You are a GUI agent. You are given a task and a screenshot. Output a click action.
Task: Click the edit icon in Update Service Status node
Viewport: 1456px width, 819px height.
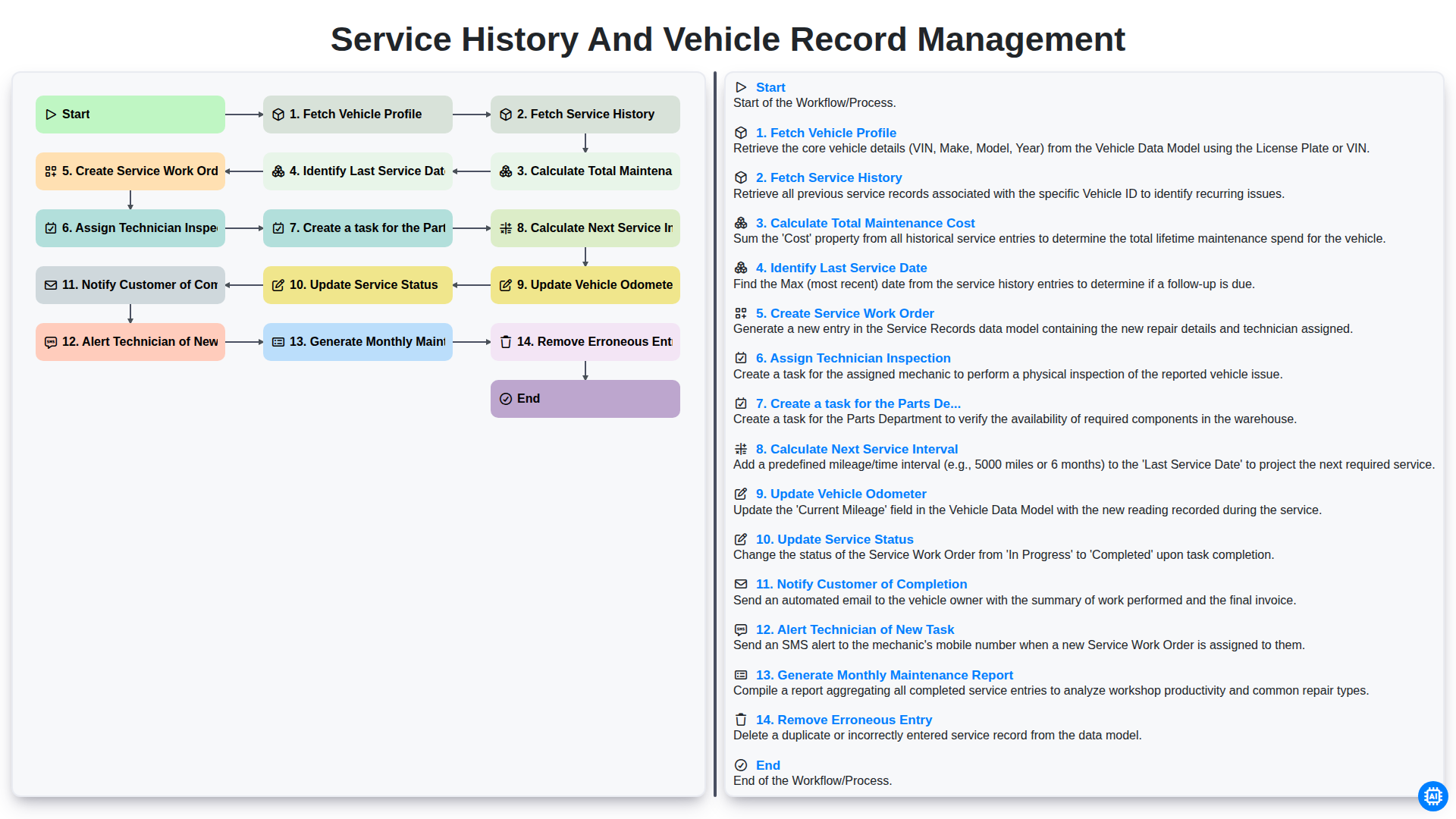tap(278, 285)
